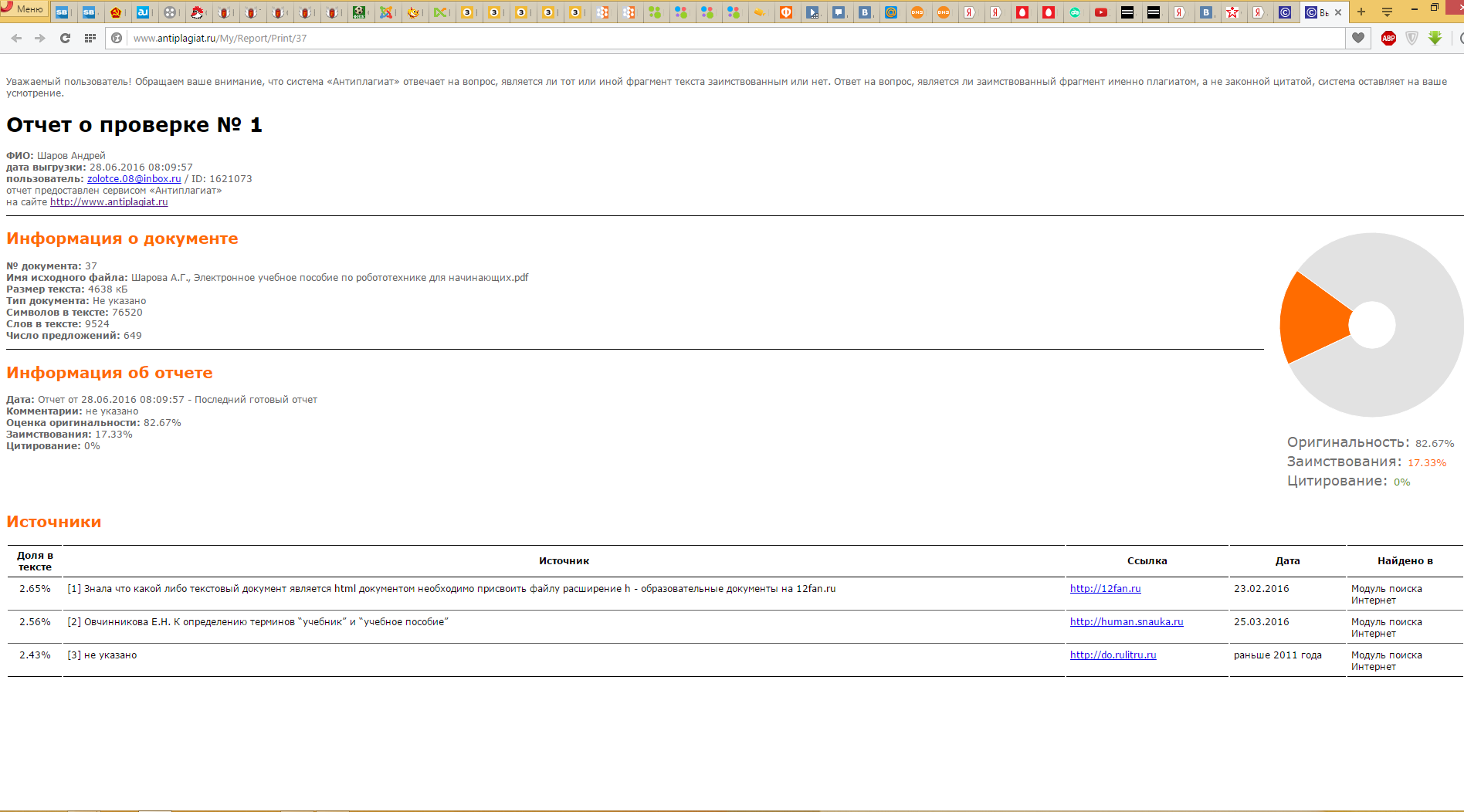Click the grey shield extension icon
Viewport: 1464px width, 812px height.
1411,38
